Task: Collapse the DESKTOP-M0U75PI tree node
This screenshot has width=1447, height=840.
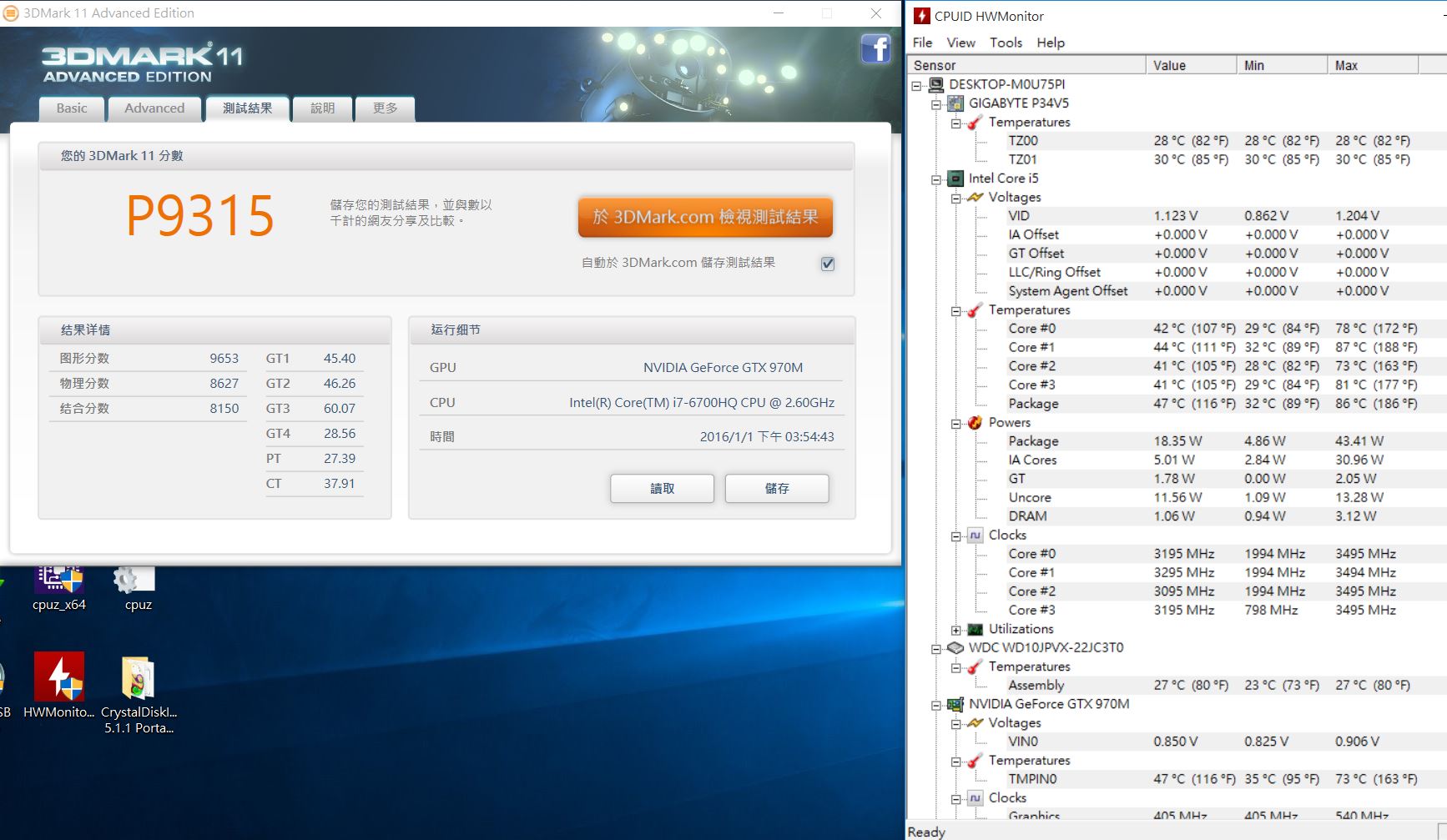Action: (916, 85)
